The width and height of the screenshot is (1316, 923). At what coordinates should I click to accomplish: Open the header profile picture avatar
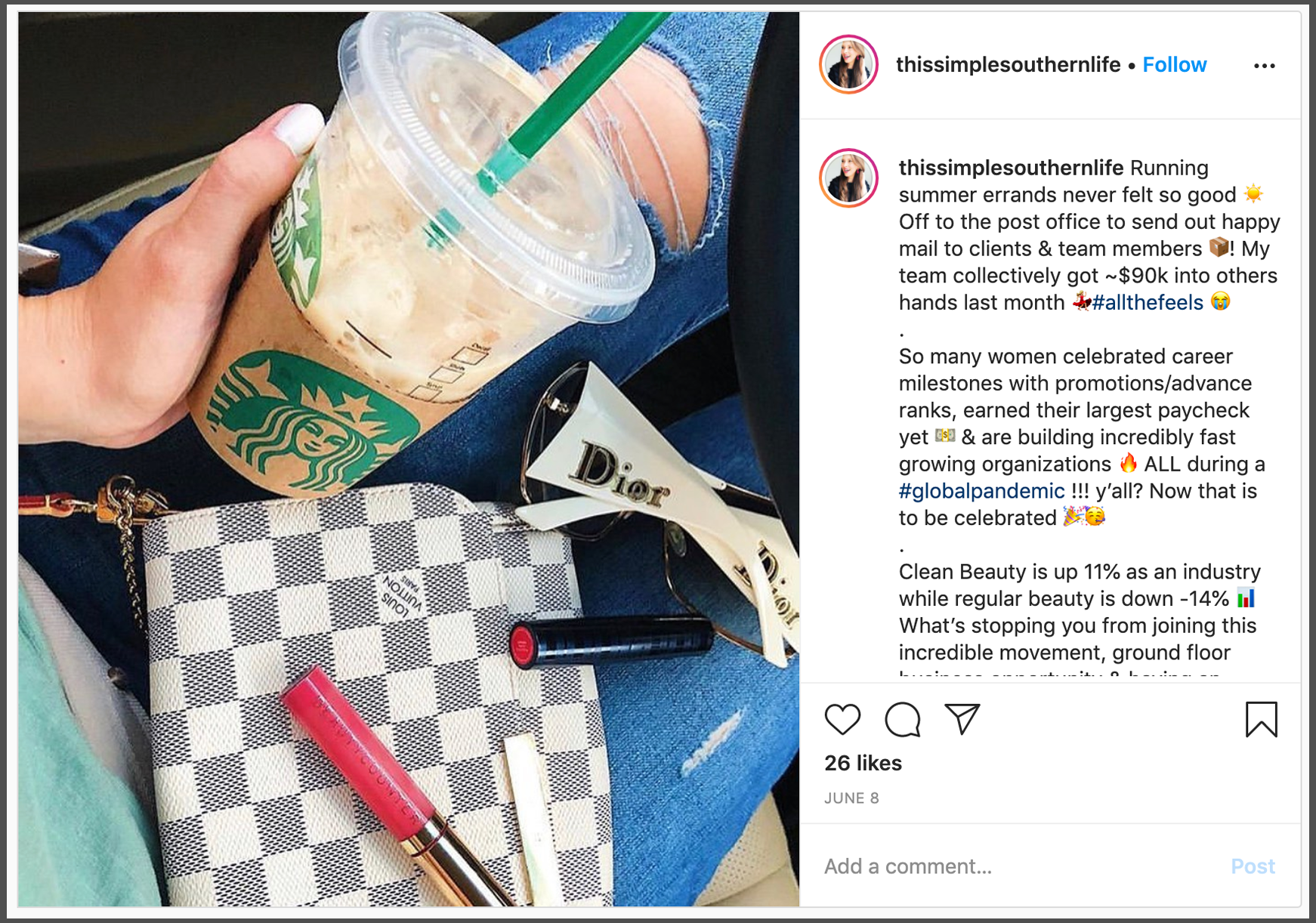coord(848,64)
